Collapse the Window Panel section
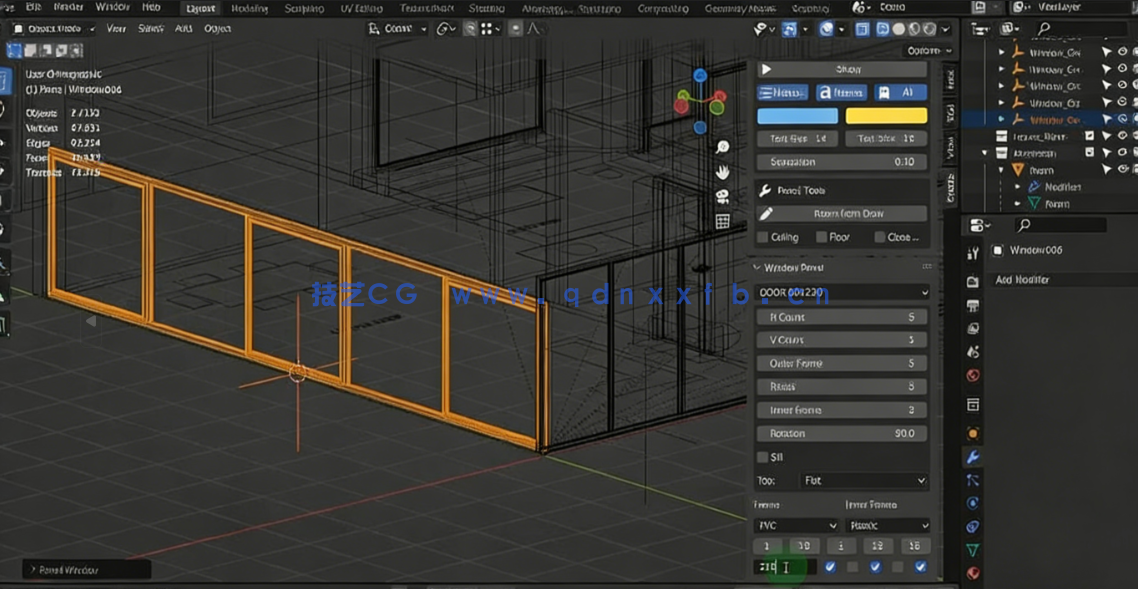1138x589 pixels. [757, 267]
